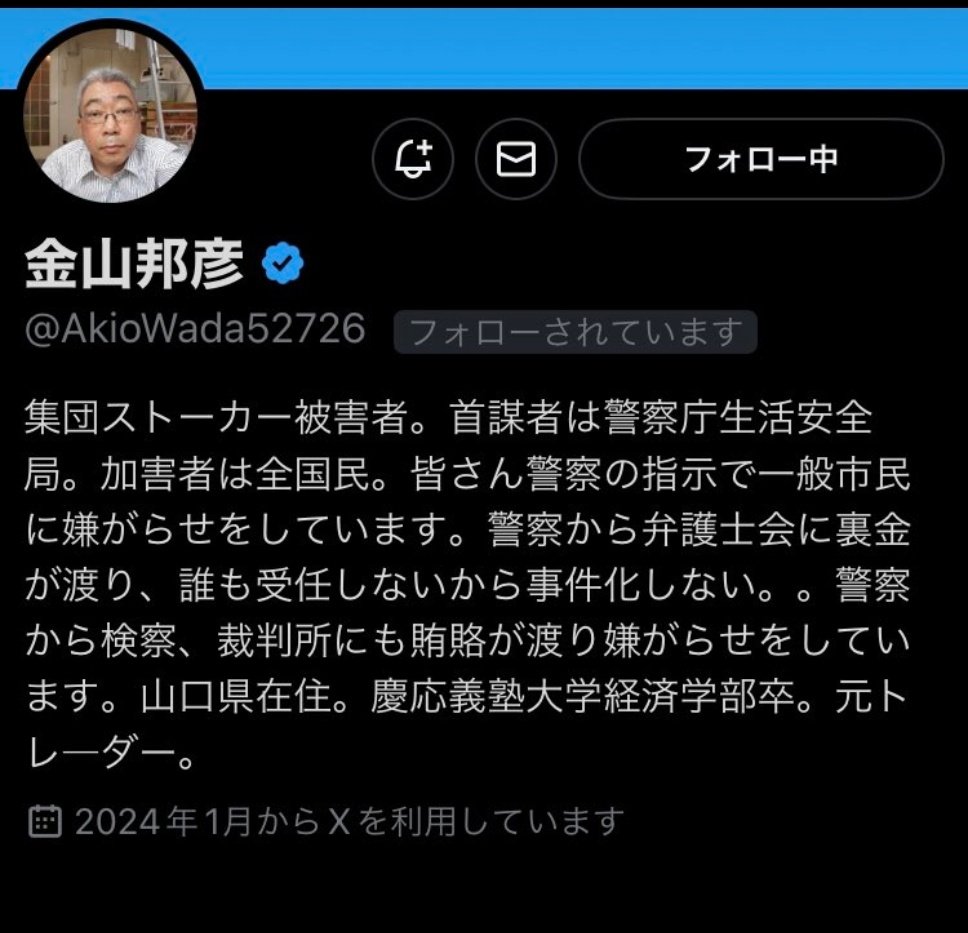Viewport: 968px width, 933px height.
Task: Tap the 2024年1月からXを利用しています text
Action: point(349,822)
